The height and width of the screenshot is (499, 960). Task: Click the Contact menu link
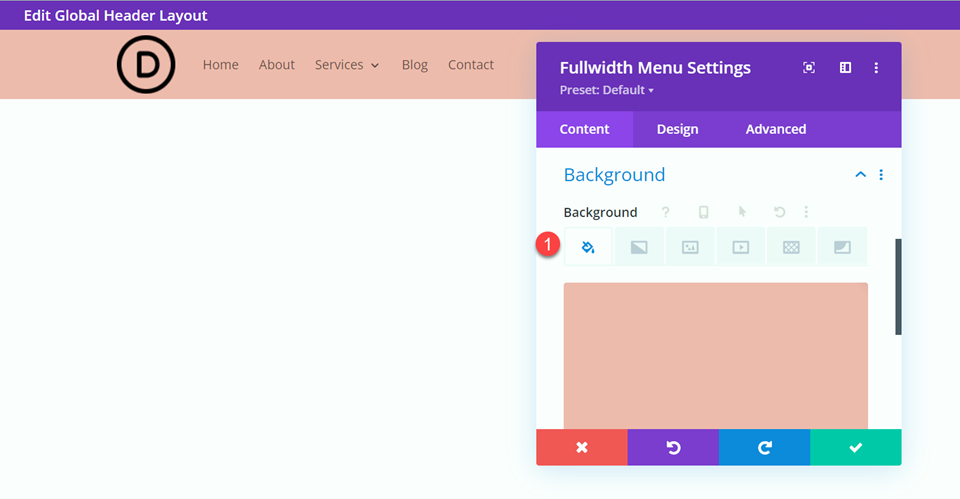point(470,65)
